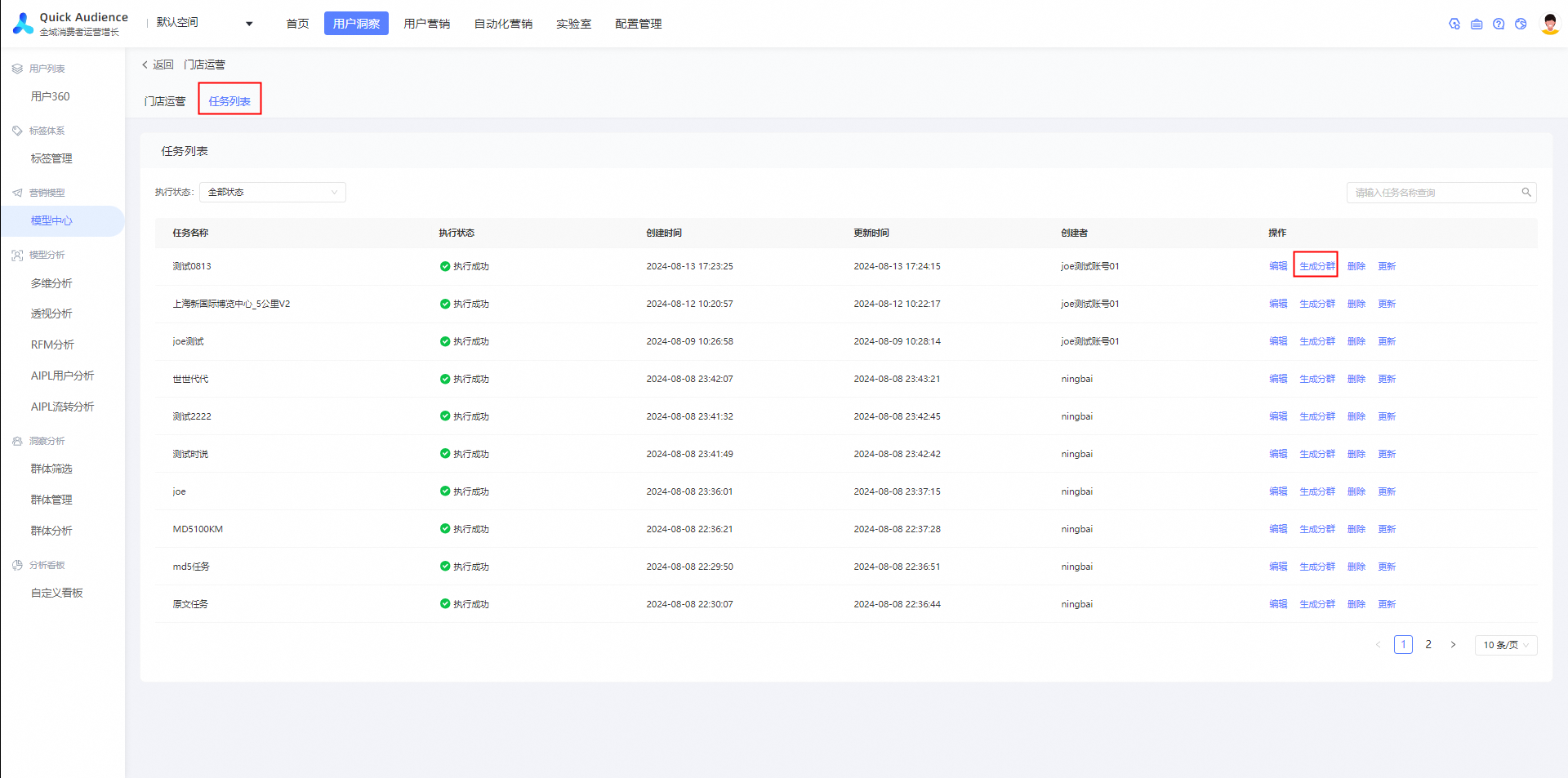
Task: Open the 执行状态 全部状态 dropdown
Action: click(273, 193)
